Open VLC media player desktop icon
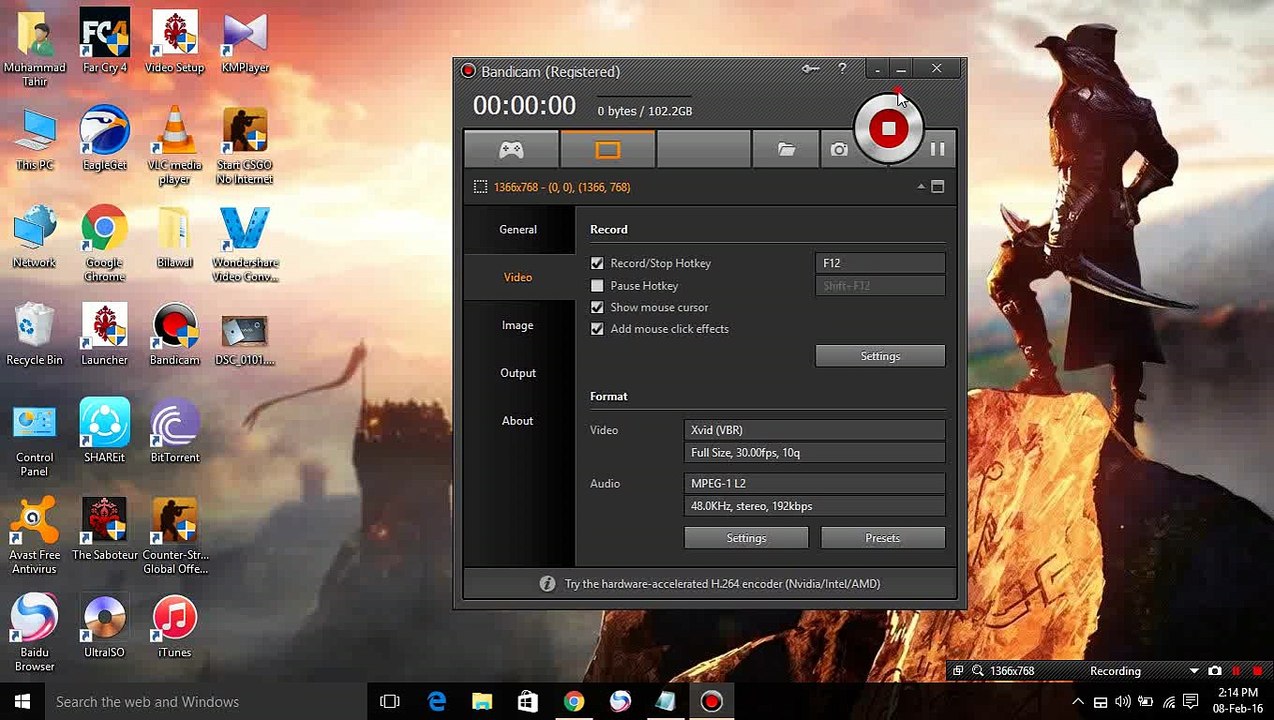Viewport: 1274px width, 720px height. pyautogui.click(x=174, y=146)
